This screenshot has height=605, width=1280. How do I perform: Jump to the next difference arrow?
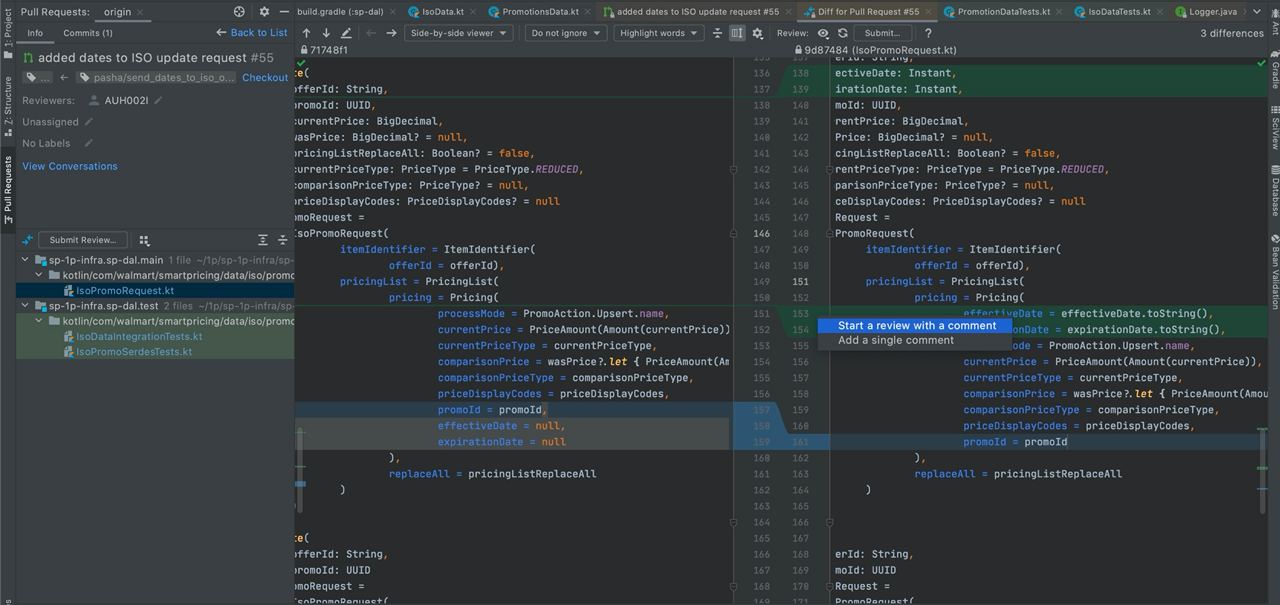pos(326,33)
